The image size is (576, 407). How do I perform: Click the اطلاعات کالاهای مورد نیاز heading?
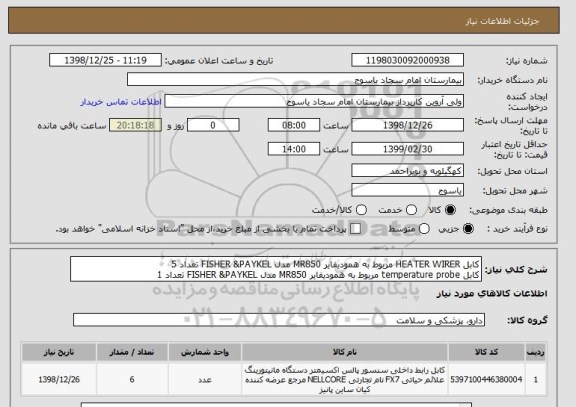click(492, 293)
